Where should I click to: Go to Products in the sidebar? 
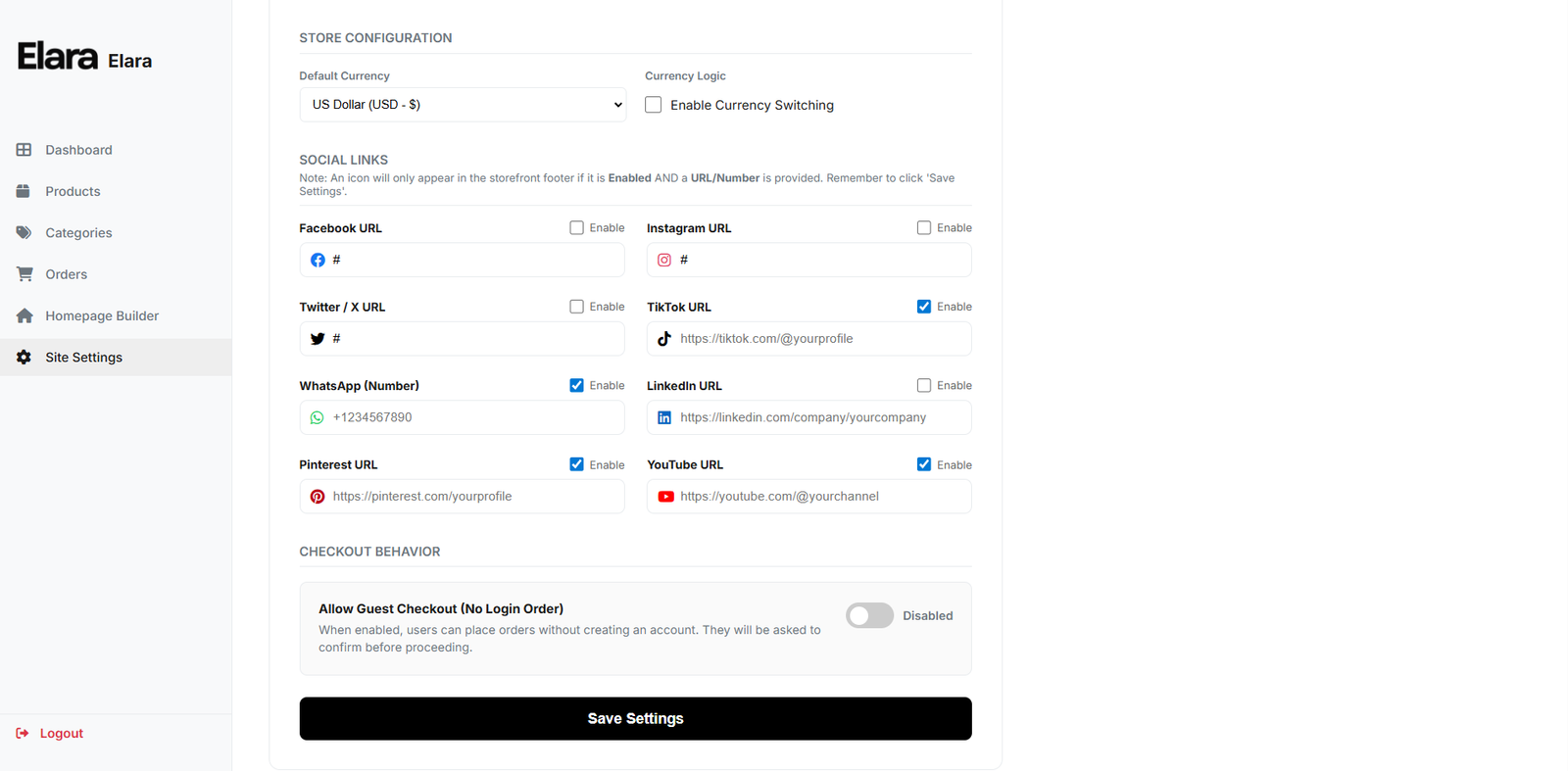click(116, 191)
